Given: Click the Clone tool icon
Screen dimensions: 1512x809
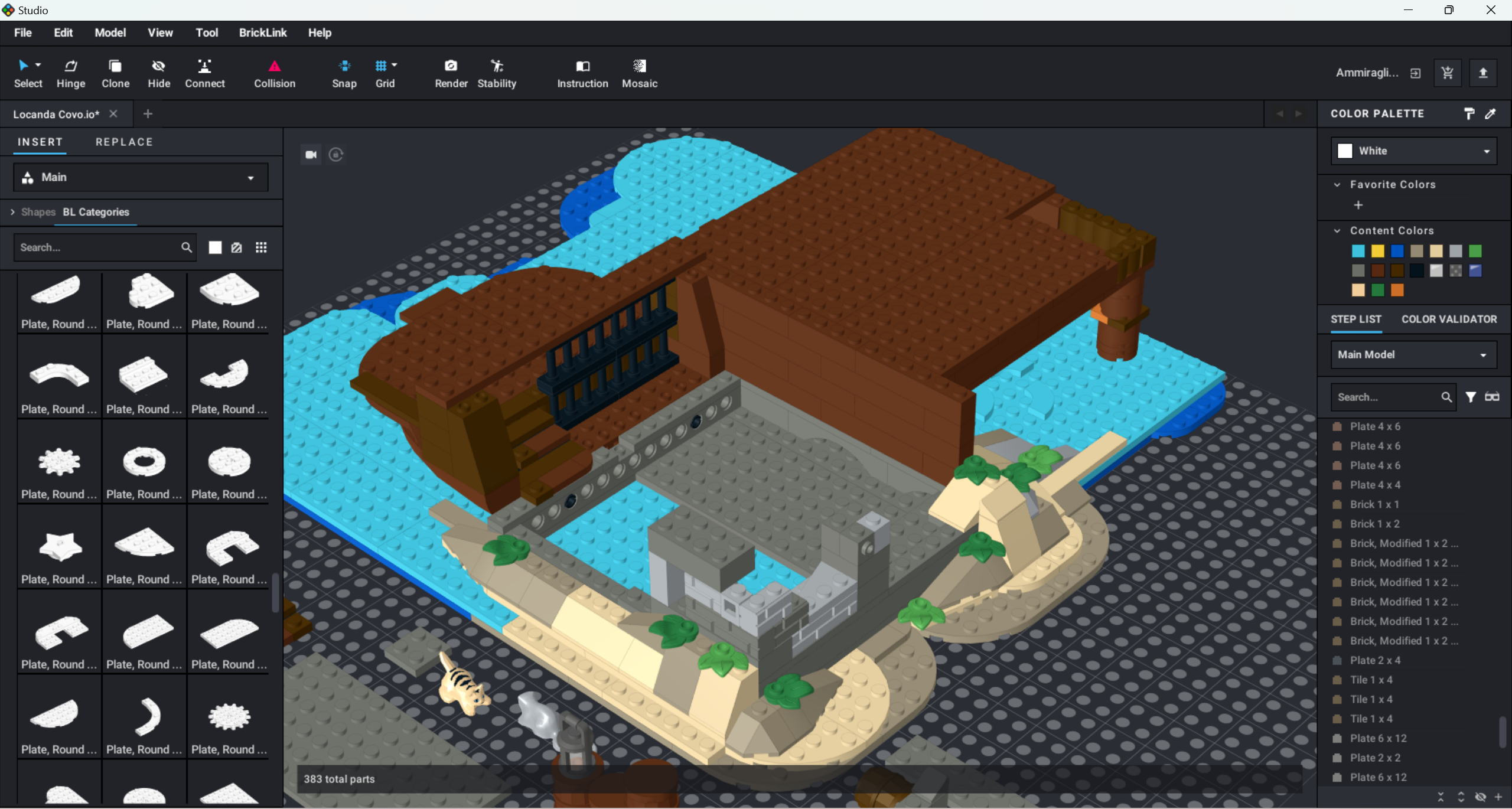Looking at the screenshot, I should point(115,66).
